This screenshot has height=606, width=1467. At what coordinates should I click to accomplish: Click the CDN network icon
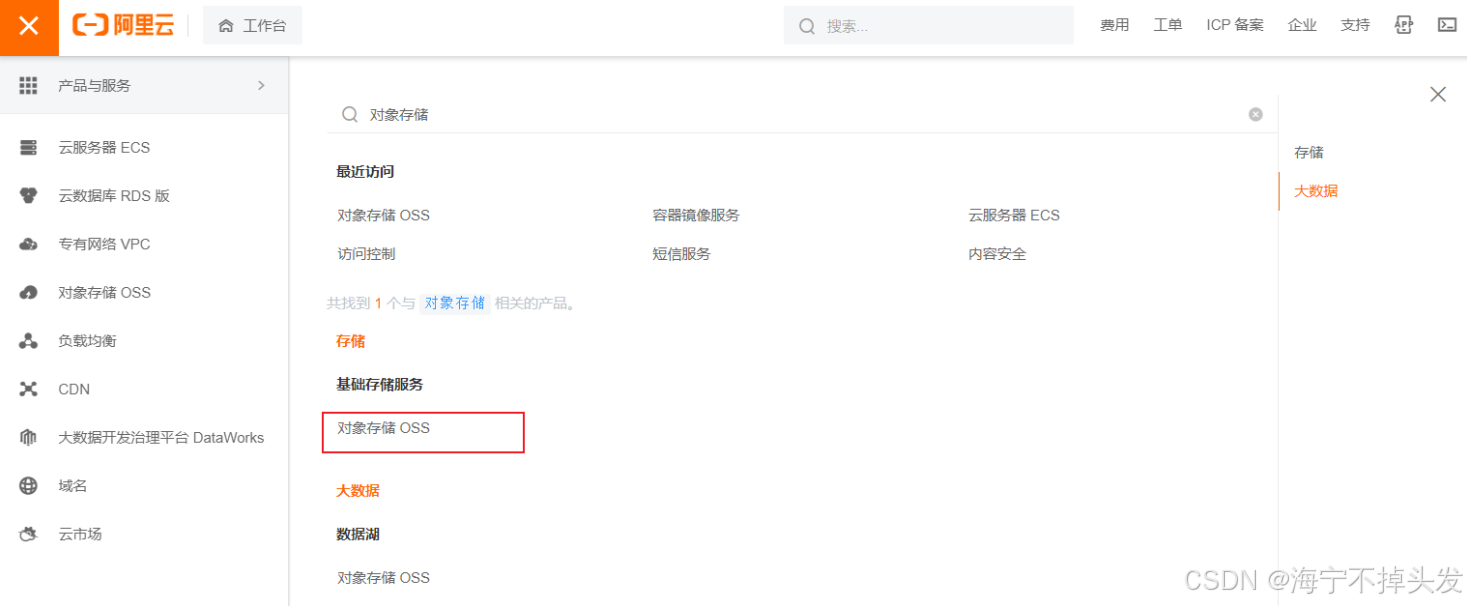(x=29, y=389)
